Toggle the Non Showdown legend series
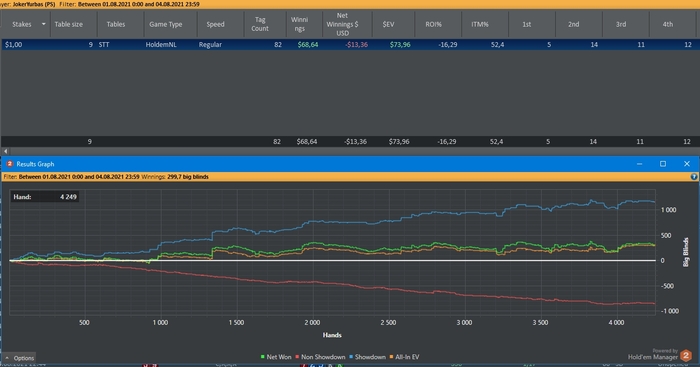The image size is (700, 367). tap(320, 357)
